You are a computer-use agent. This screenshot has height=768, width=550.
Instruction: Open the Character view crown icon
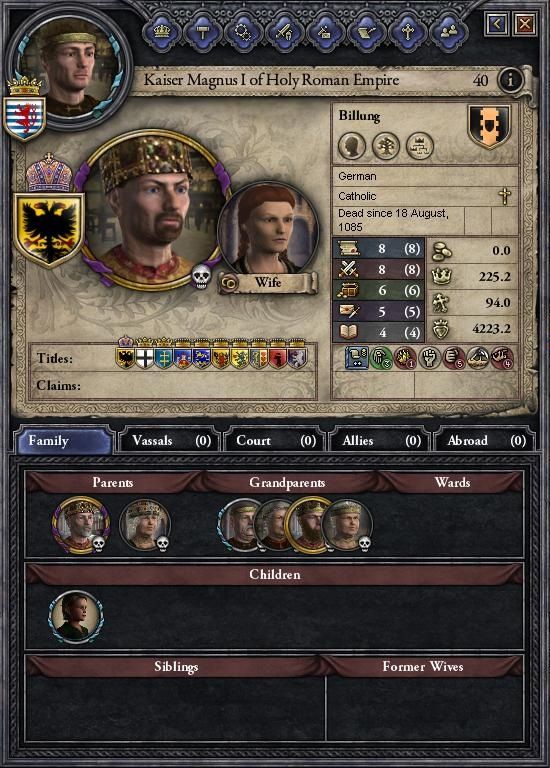(x=162, y=32)
